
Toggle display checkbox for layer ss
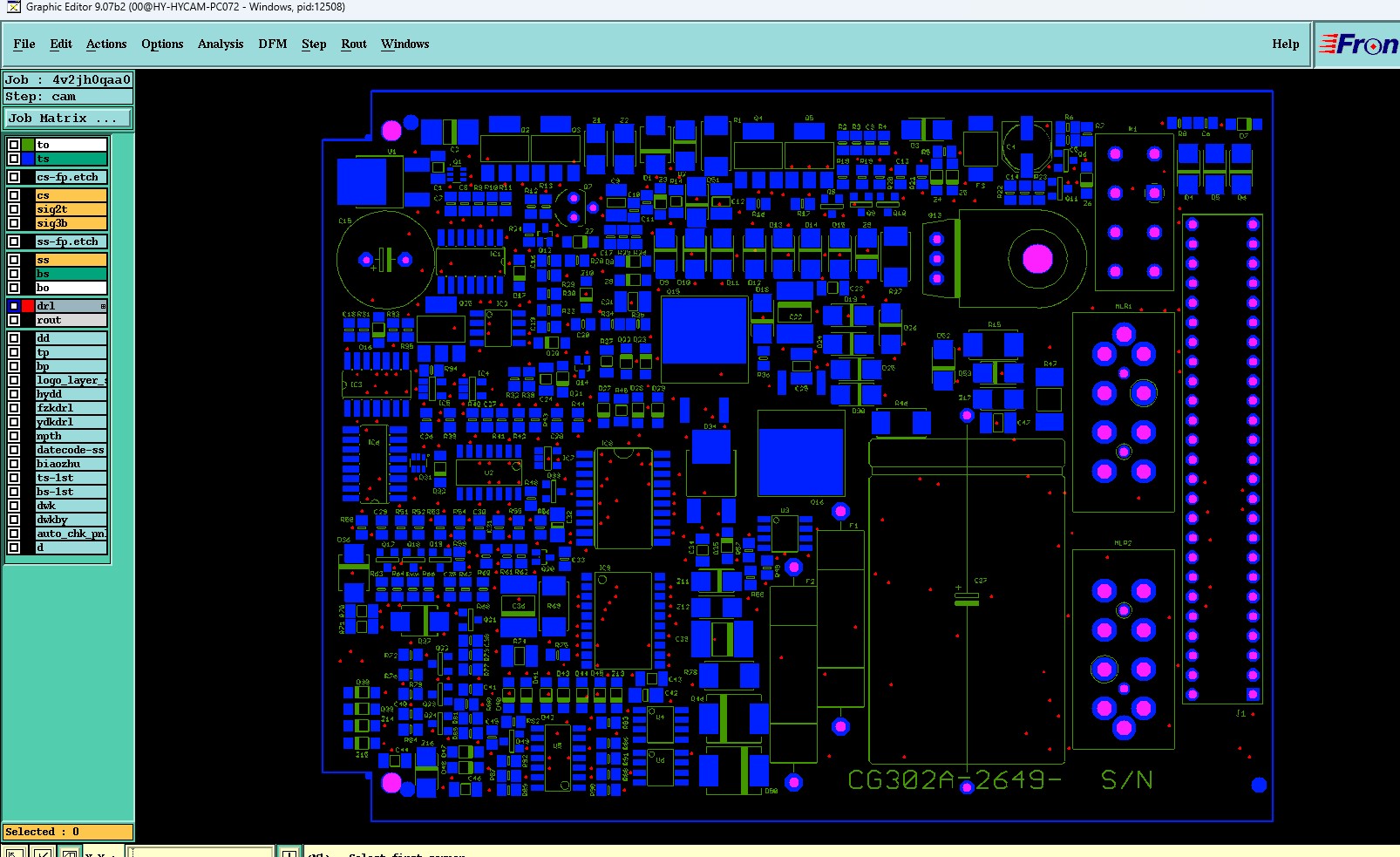(14, 260)
